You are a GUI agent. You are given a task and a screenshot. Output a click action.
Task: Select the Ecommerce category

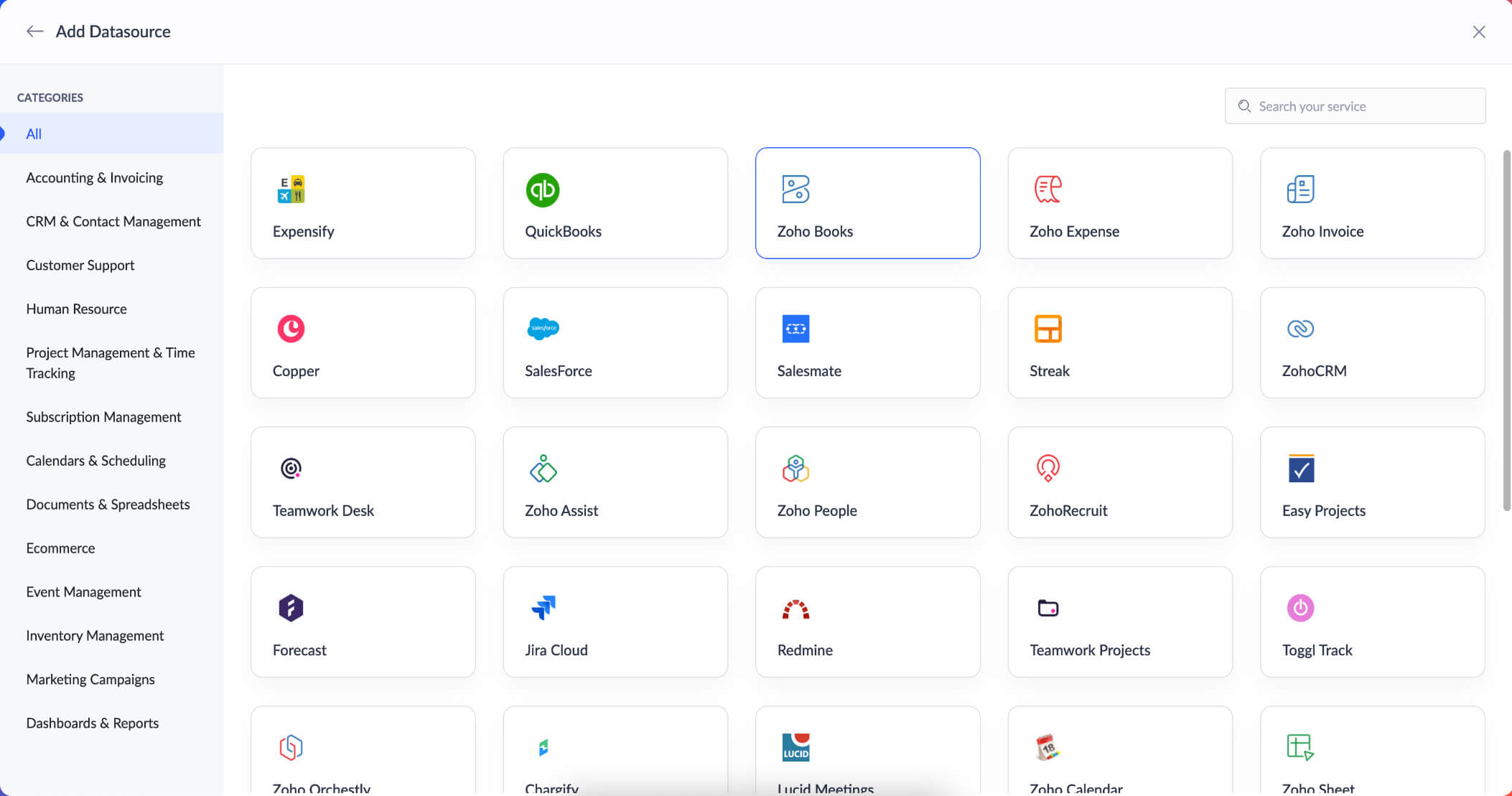pos(60,548)
